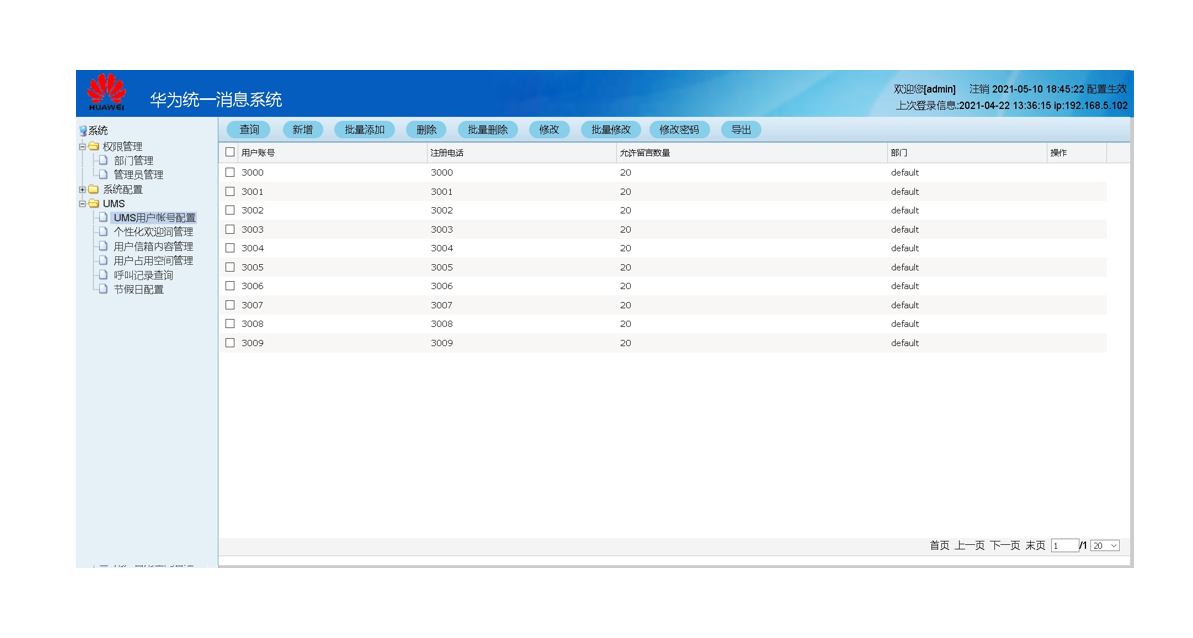This screenshot has height=638, width=1193.
Task: Click the page number input field
Action: coord(1064,546)
